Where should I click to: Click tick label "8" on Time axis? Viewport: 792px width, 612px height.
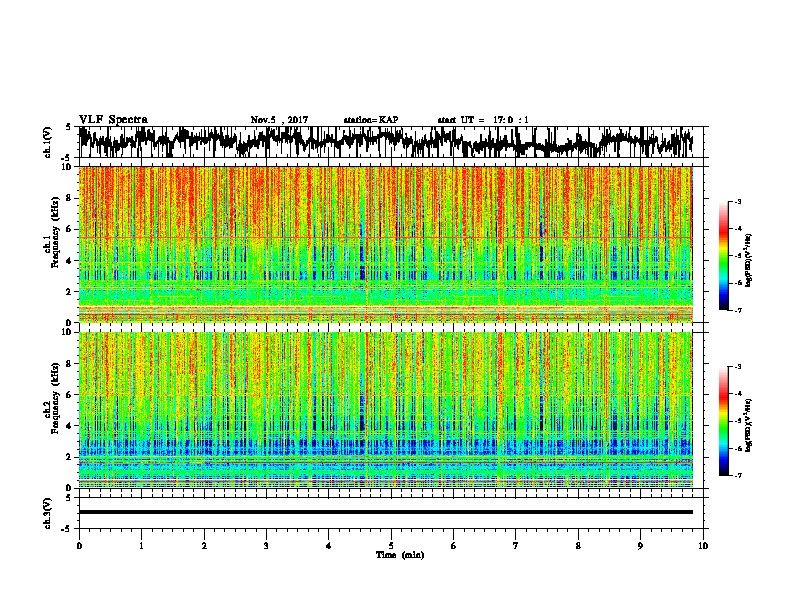578,546
